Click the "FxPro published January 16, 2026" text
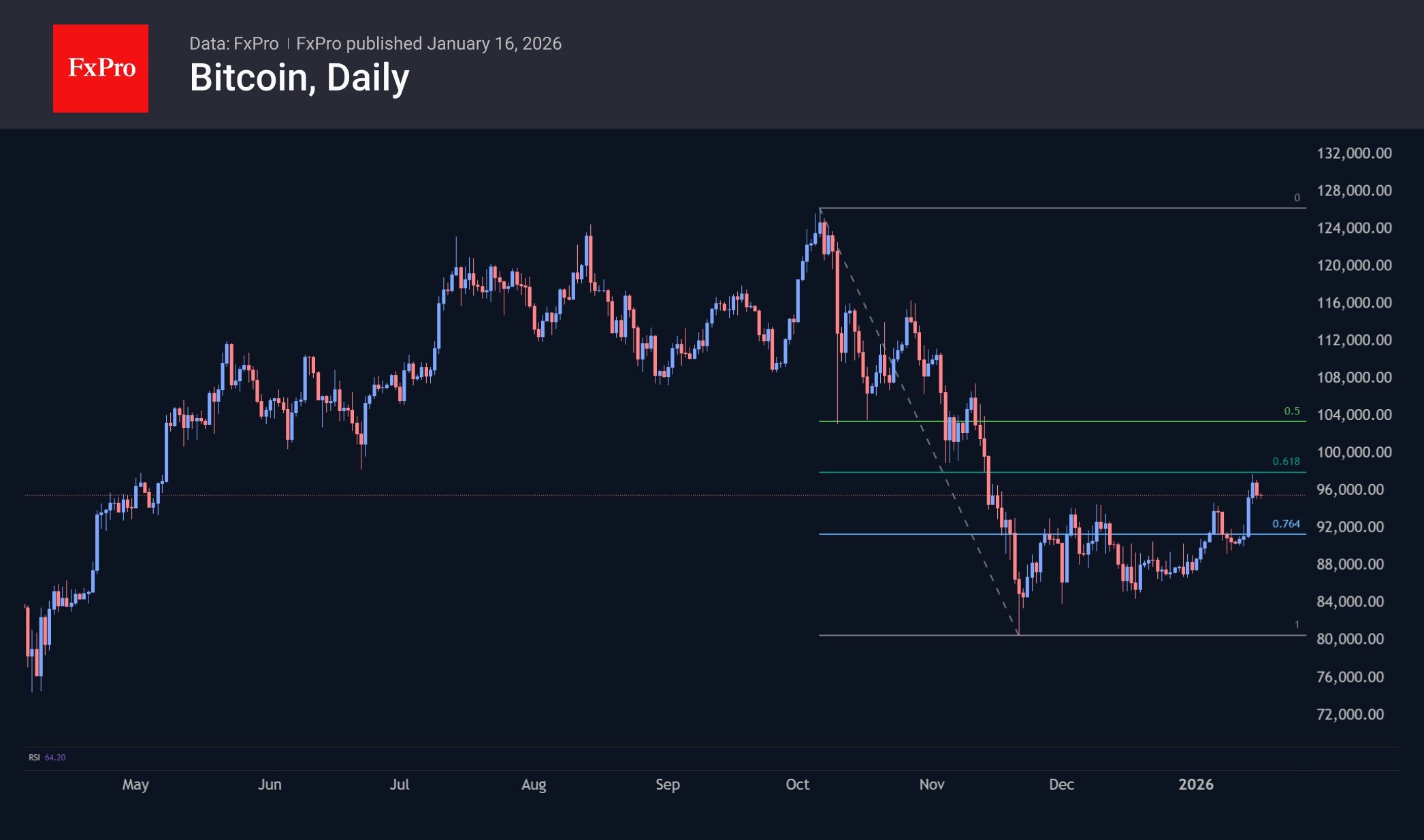The width and height of the screenshot is (1424, 840). click(x=429, y=44)
